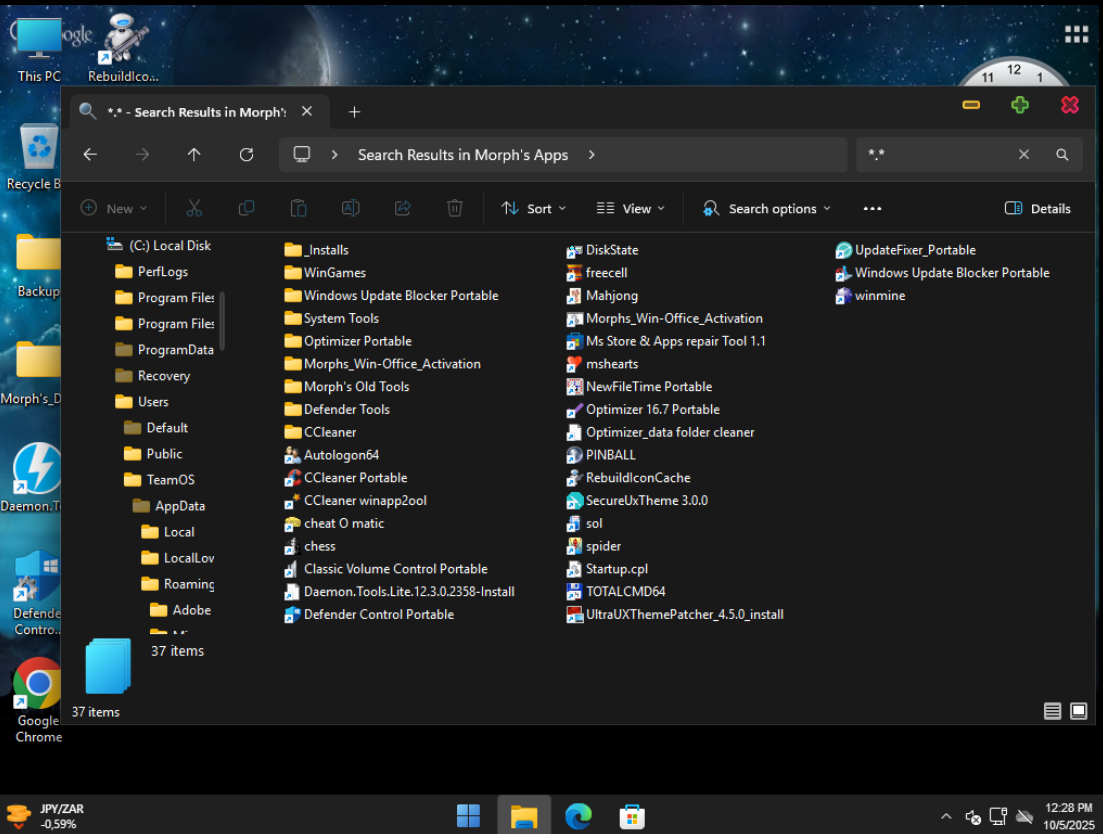Open the CCleaner Portable shortcut

click(x=355, y=478)
